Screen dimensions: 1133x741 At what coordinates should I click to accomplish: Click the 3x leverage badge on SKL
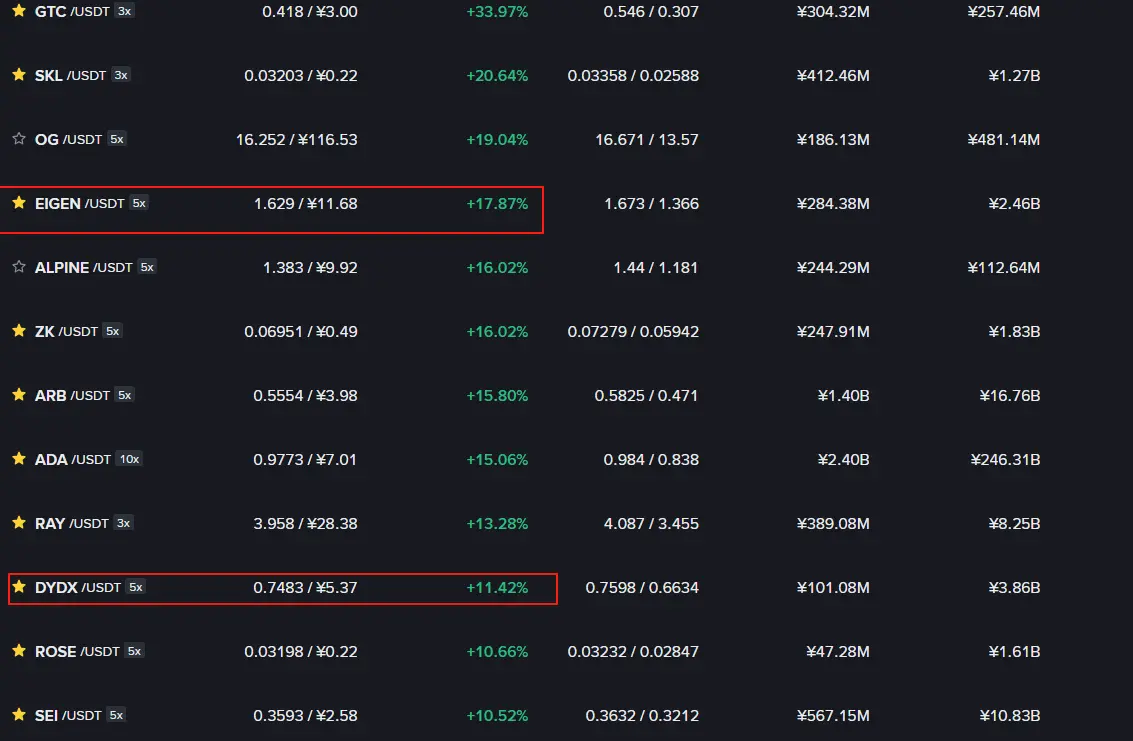(x=121, y=74)
